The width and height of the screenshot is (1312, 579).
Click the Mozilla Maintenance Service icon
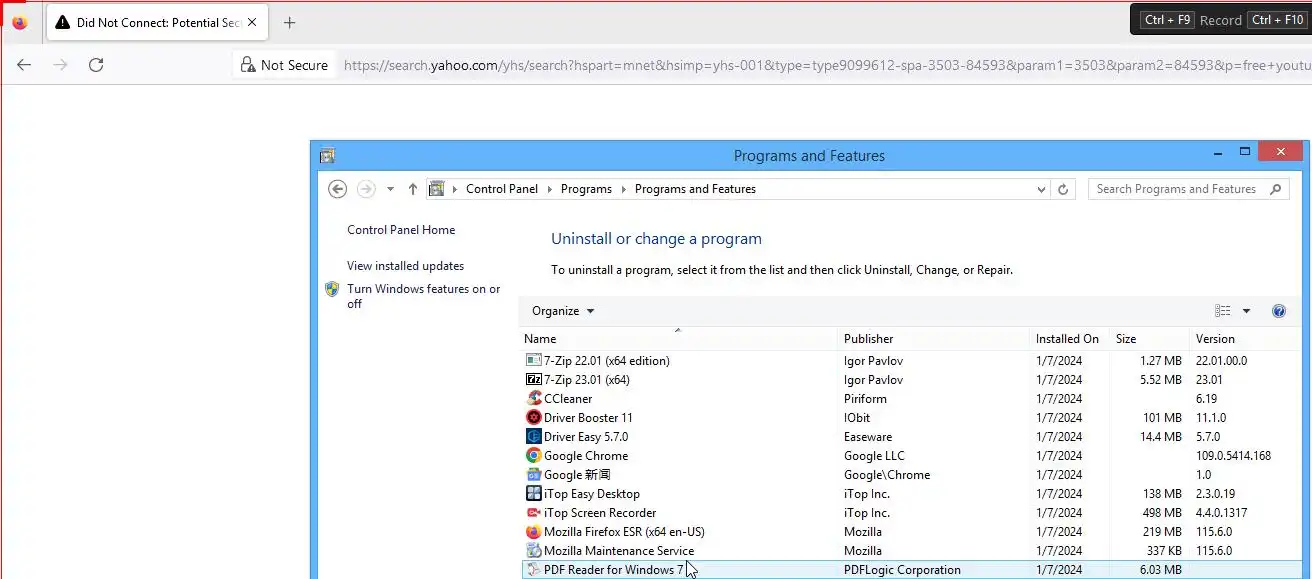point(534,551)
